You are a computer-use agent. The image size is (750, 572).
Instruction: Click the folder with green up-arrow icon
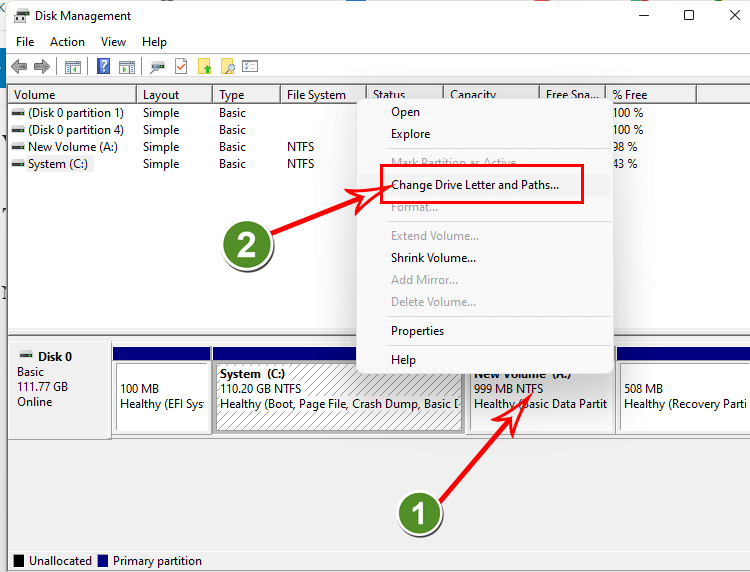(x=204, y=66)
